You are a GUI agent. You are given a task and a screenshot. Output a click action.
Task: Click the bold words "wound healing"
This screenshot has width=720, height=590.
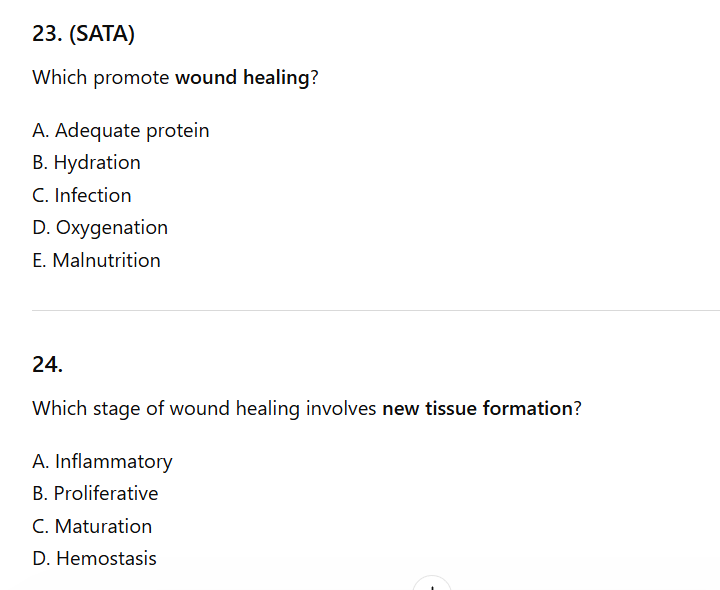tap(242, 77)
